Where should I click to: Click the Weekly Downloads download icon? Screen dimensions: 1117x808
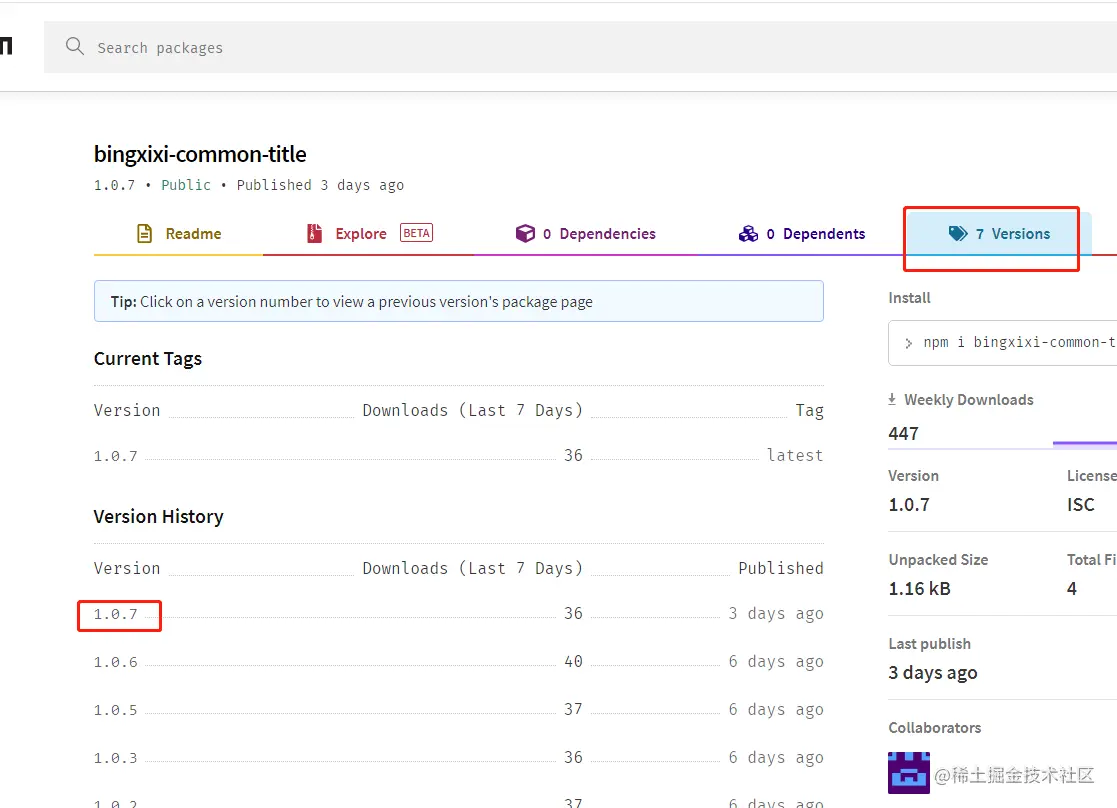[892, 399]
